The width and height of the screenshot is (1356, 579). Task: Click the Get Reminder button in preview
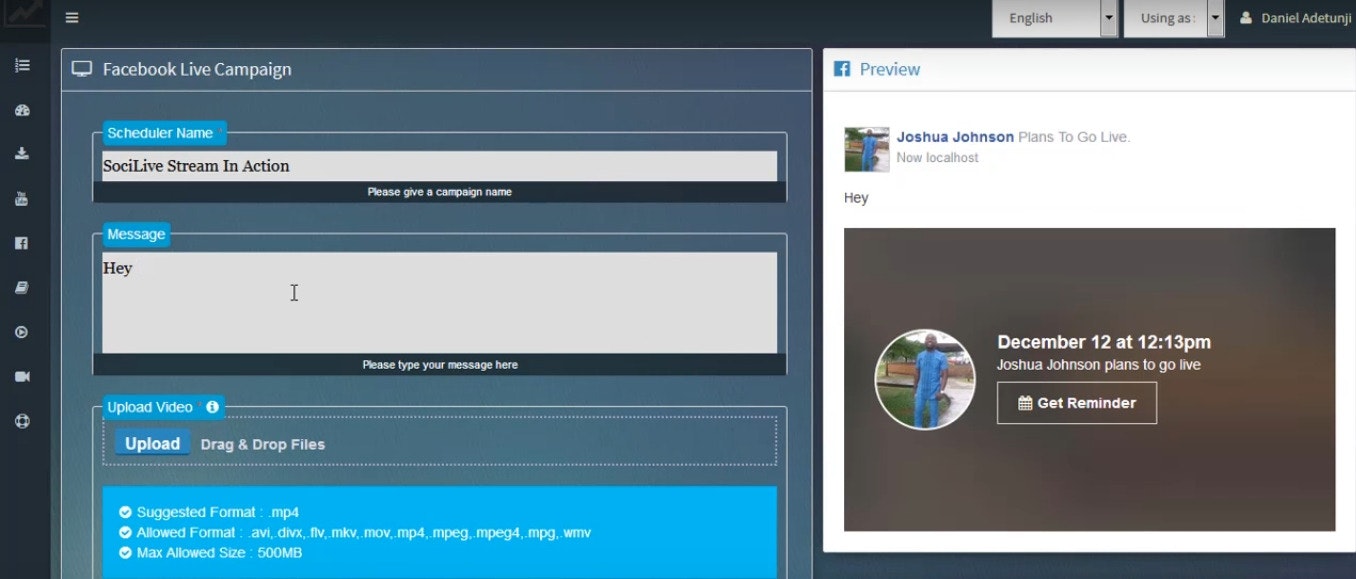1077,403
